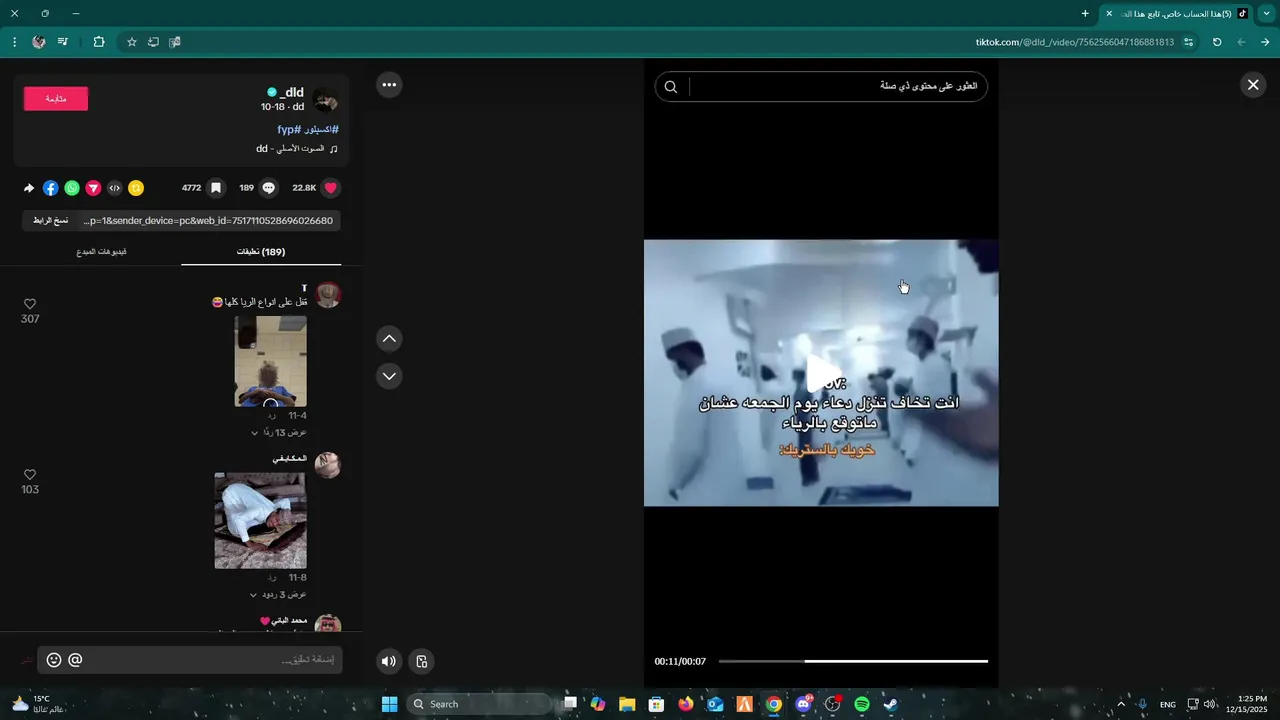Open the _dld creator avatar
This screenshot has width=1280, height=720.
coord(326,100)
